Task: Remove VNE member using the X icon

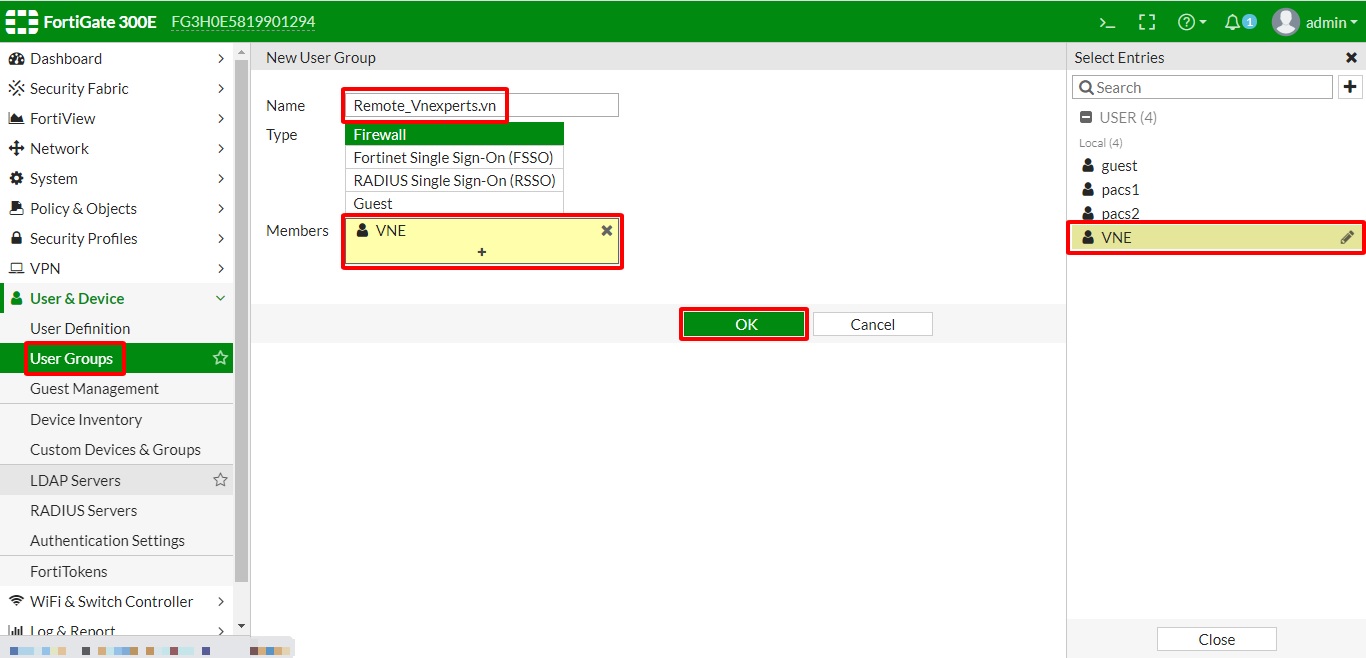Action: [606, 230]
